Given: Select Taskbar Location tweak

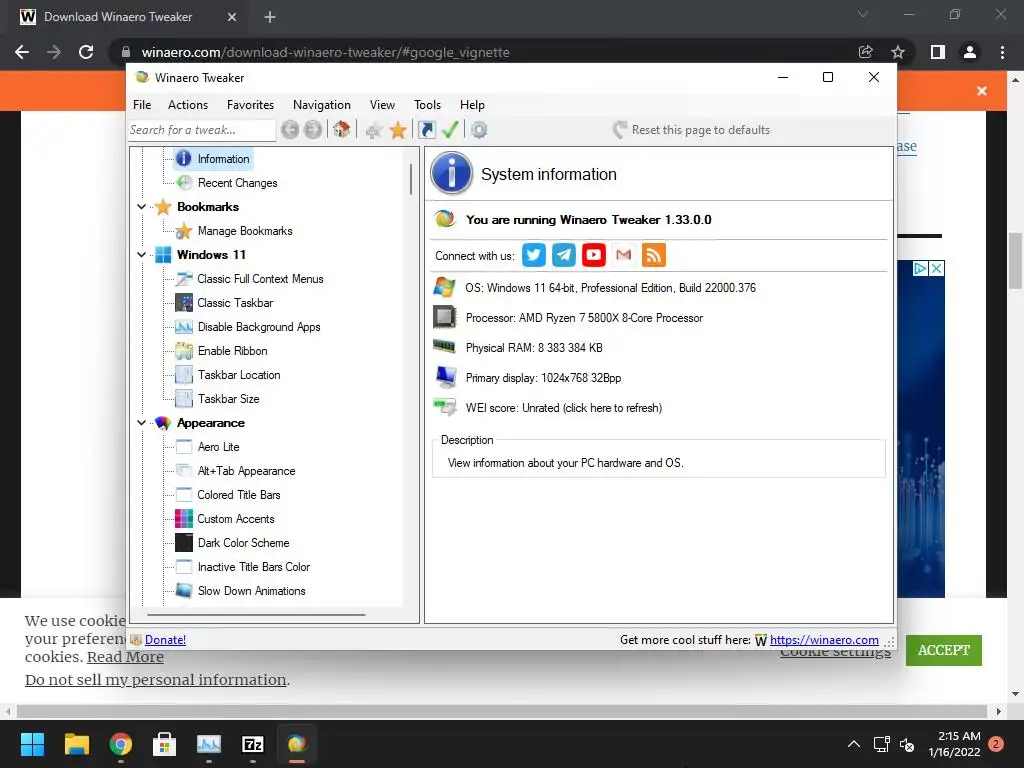Looking at the screenshot, I should (x=239, y=375).
